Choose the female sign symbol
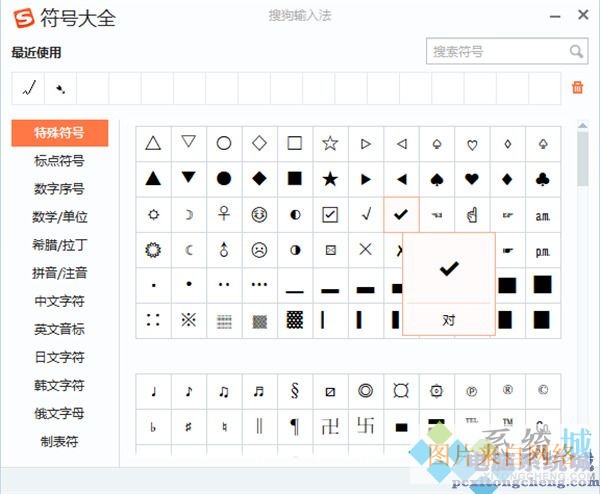 pos(224,214)
